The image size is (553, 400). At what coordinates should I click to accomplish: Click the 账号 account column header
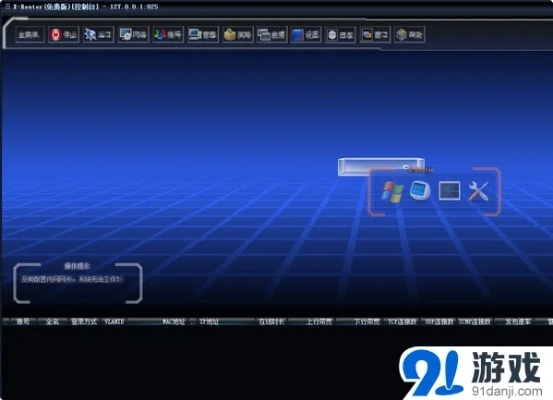23,321
